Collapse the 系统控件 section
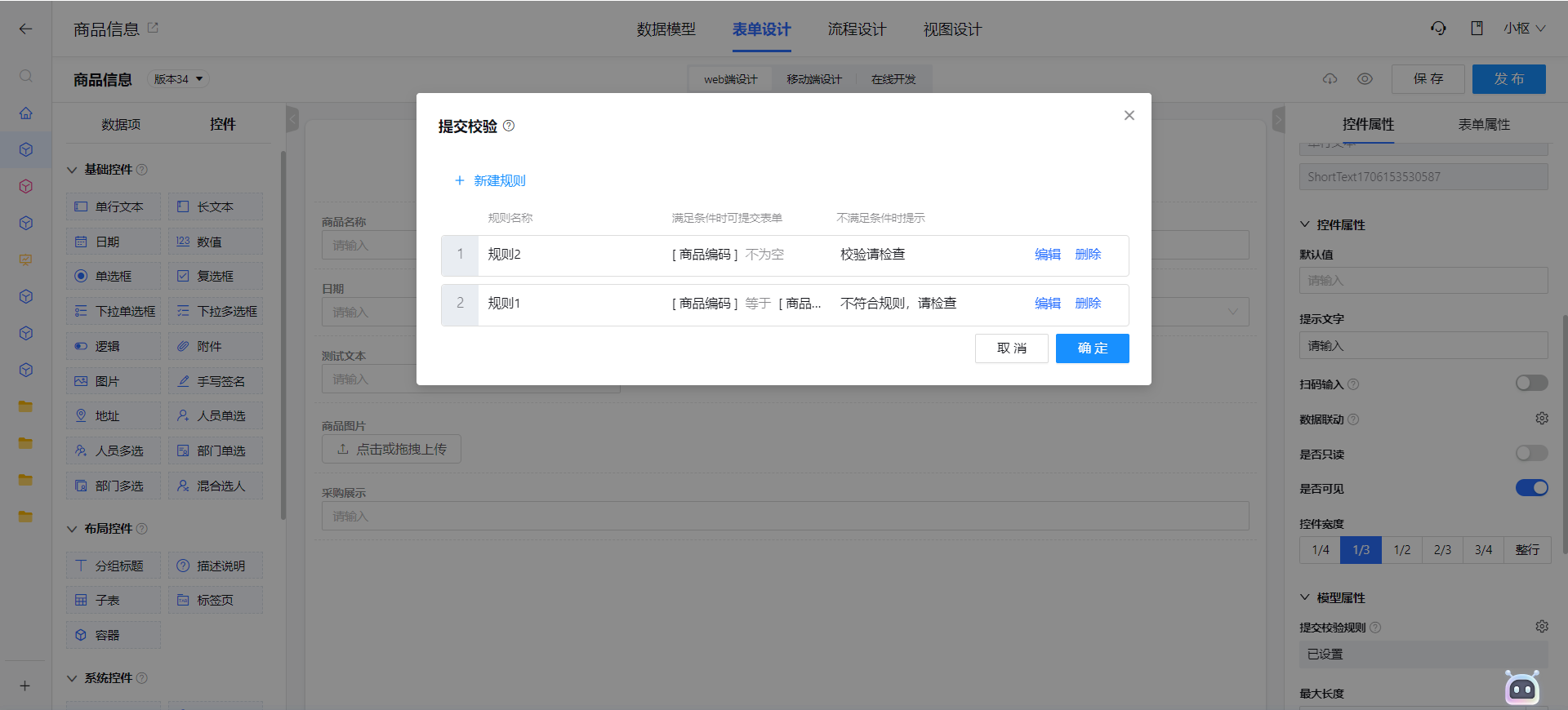Screen dimensions: 1568x710 click(x=72, y=678)
